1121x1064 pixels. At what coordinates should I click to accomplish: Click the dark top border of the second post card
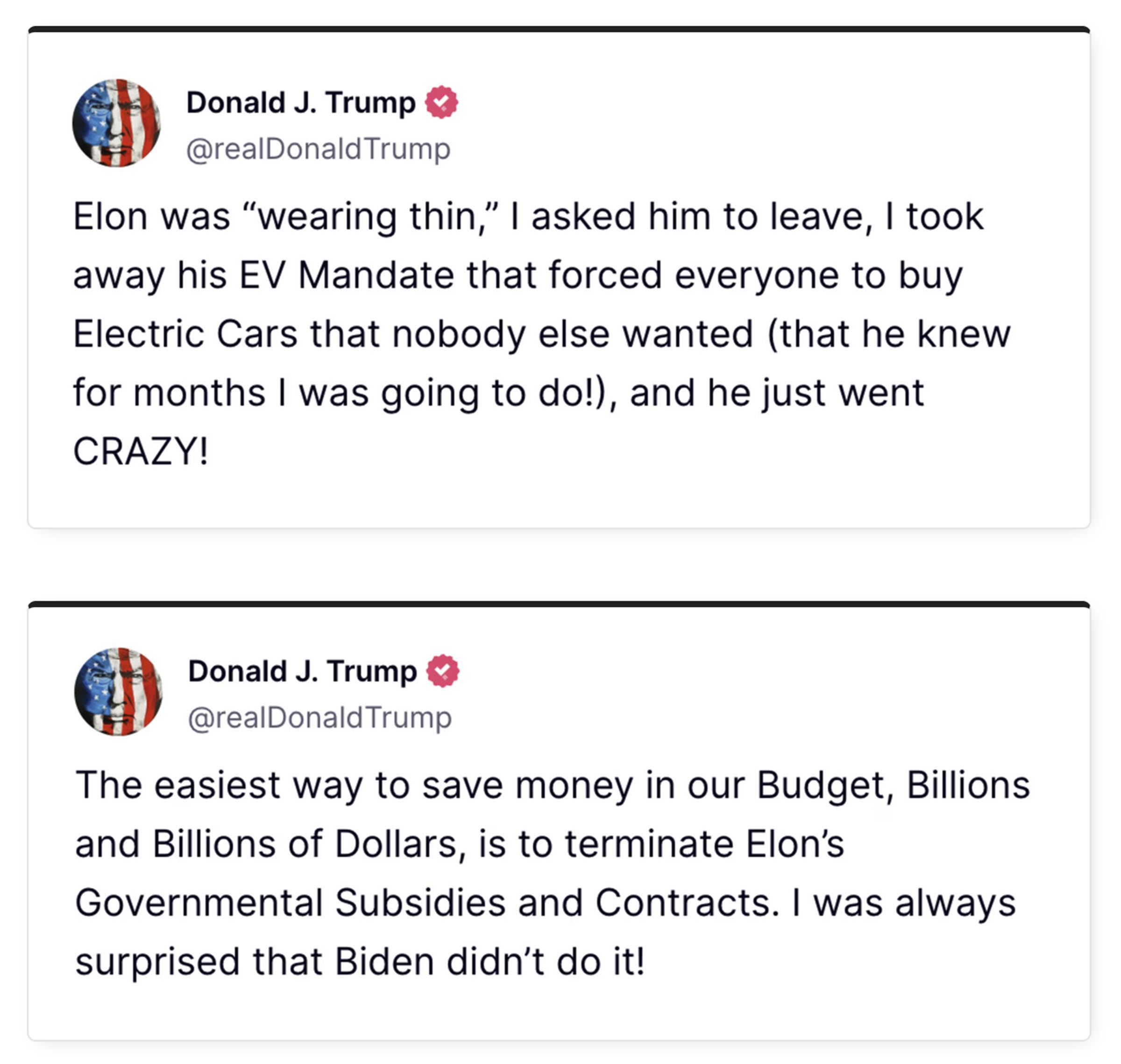point(559,604)
